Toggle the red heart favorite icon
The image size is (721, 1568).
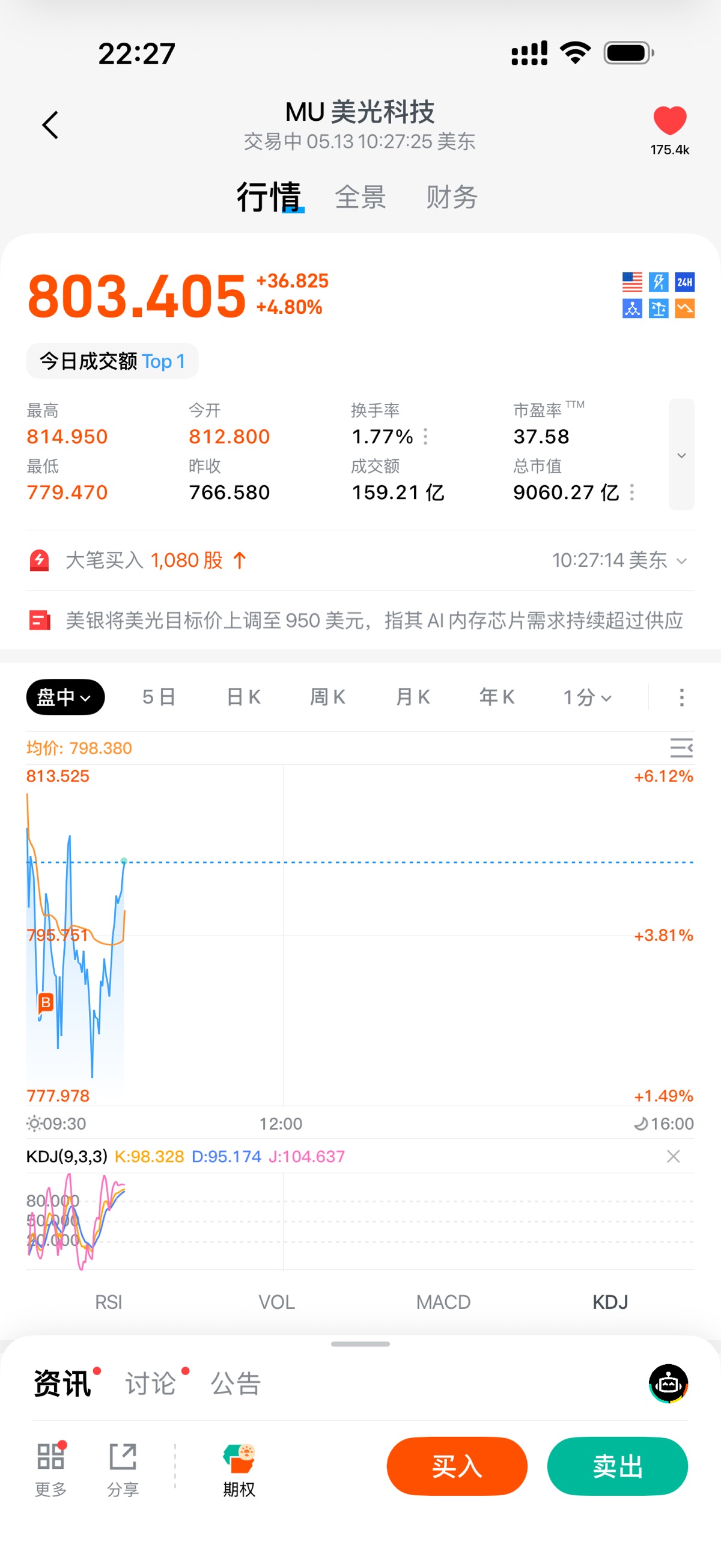click(669, 120)
